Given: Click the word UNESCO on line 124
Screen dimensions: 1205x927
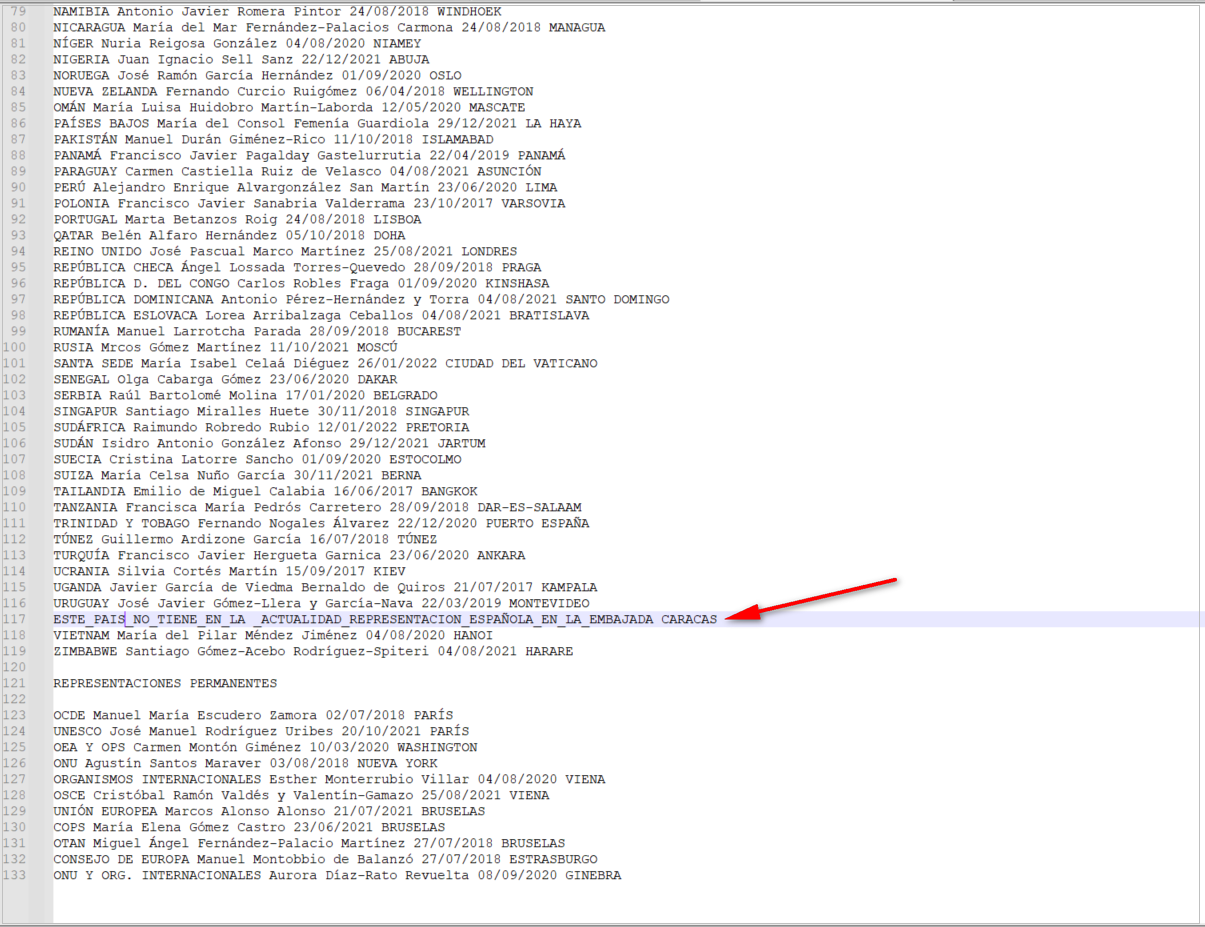Looking at the screenshot, I should click(x=77, y=731).
